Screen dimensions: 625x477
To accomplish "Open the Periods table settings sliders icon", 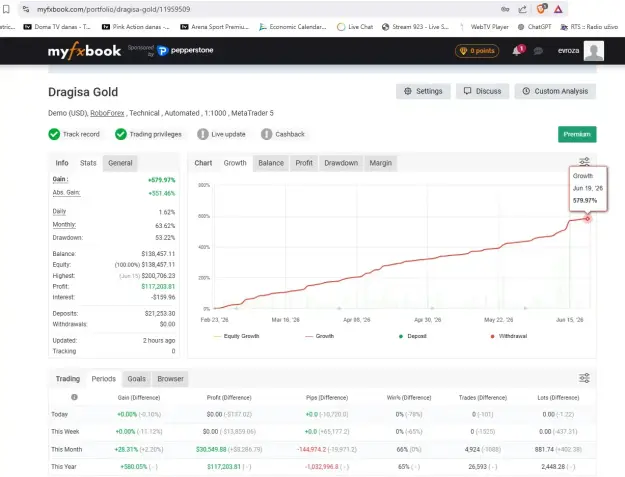I will [584, 378].
